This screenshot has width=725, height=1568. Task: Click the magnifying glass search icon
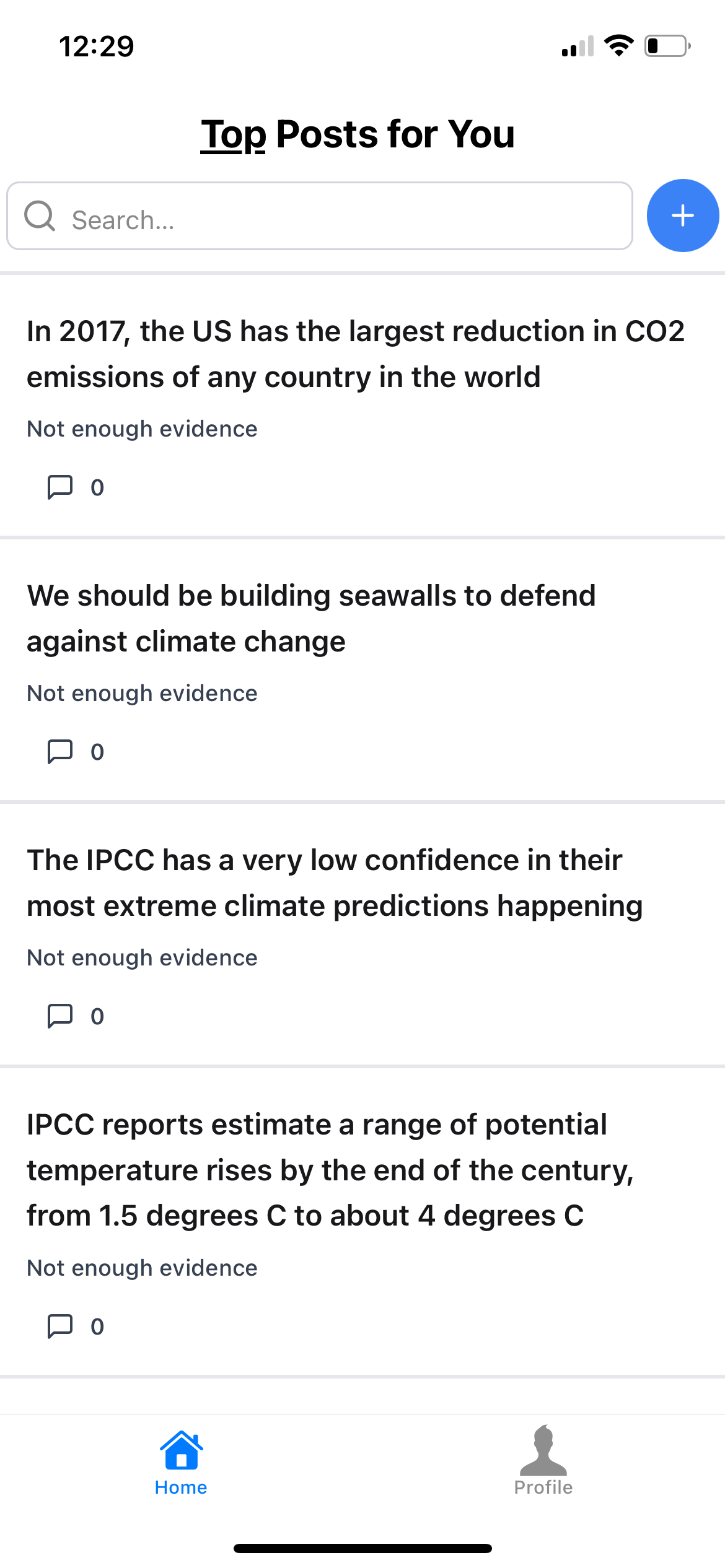click(x=40, y=216)
